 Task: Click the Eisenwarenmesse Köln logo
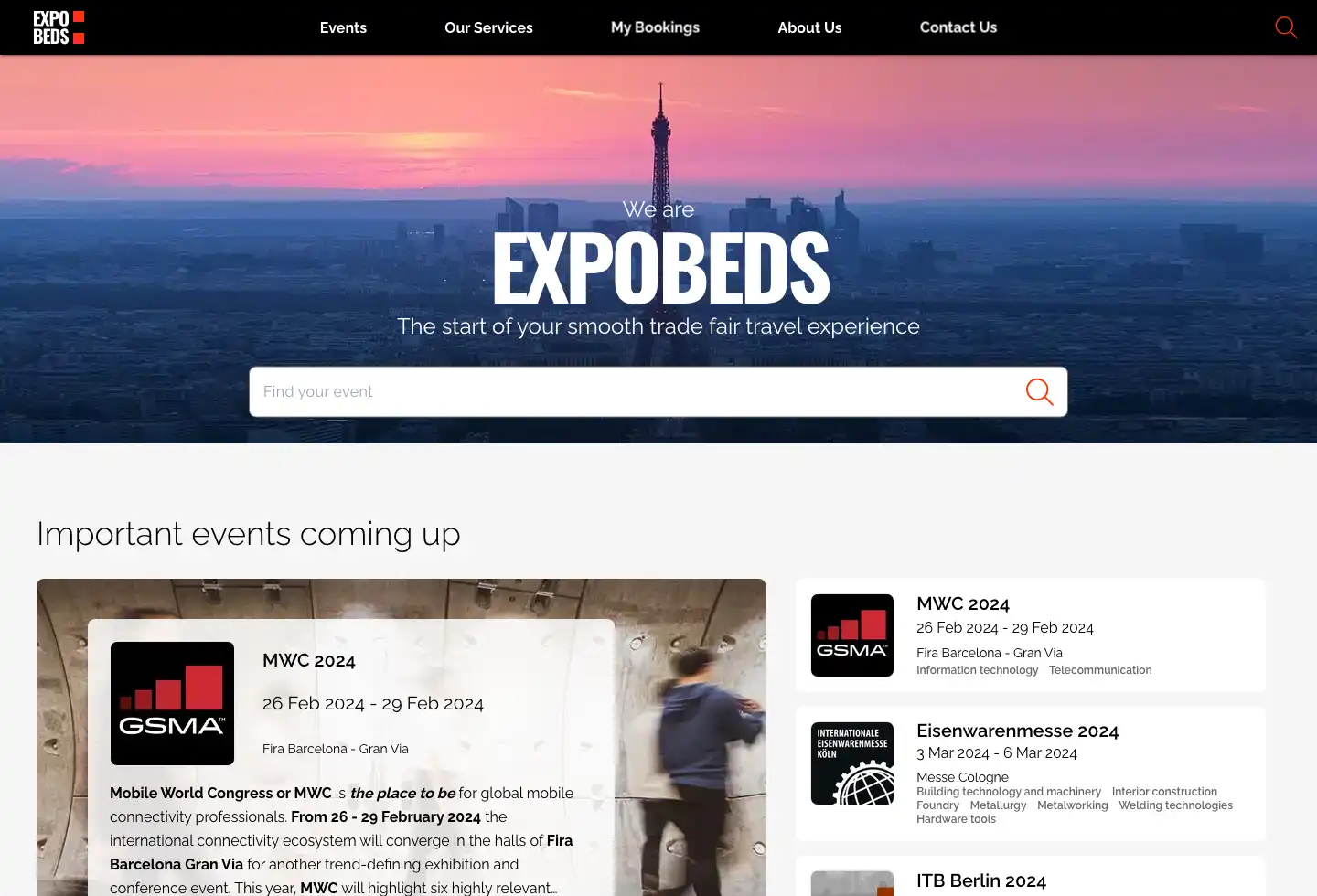point(852,763)
